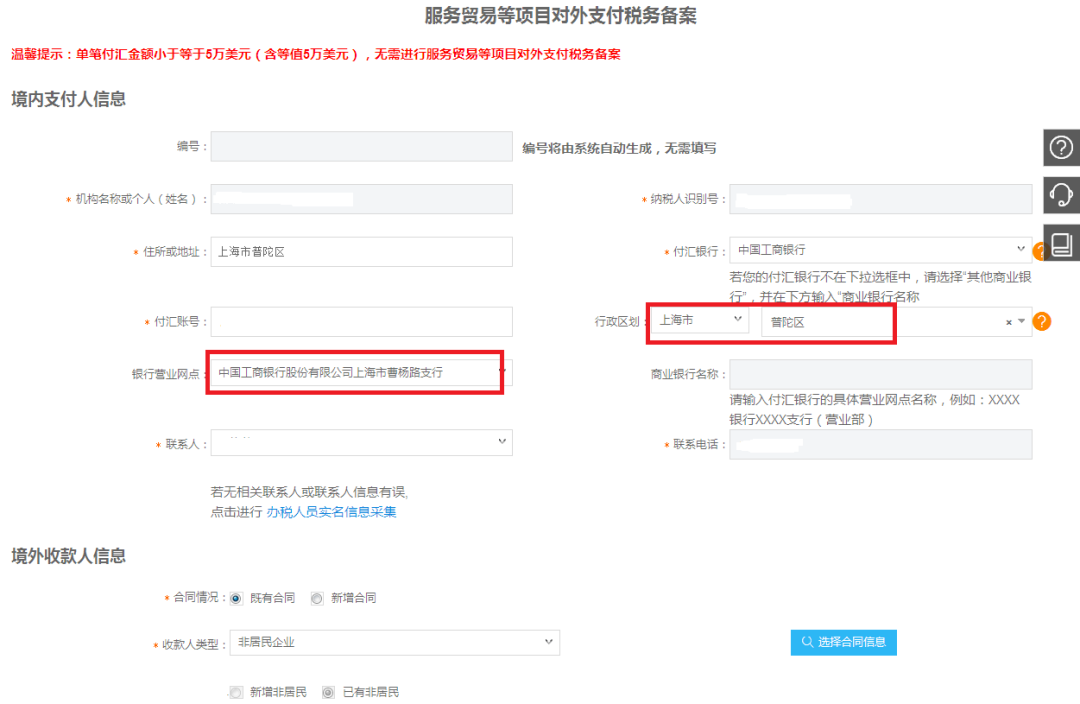This screenshot has width=1080, height=704.
Task: Select the 既有合同 radio button
Action: [x=235, y=597]
